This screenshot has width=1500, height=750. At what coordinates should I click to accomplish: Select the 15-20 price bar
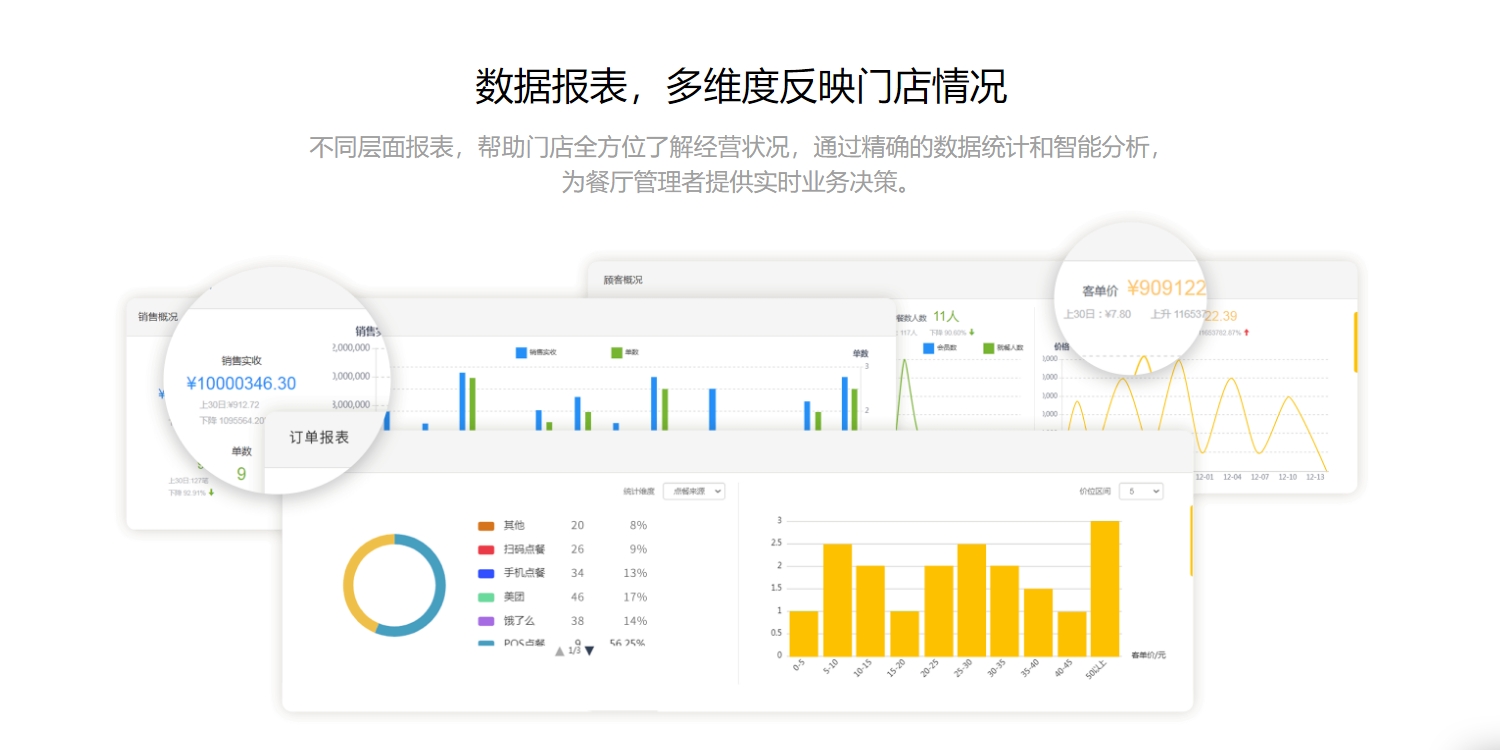point(904,633)
